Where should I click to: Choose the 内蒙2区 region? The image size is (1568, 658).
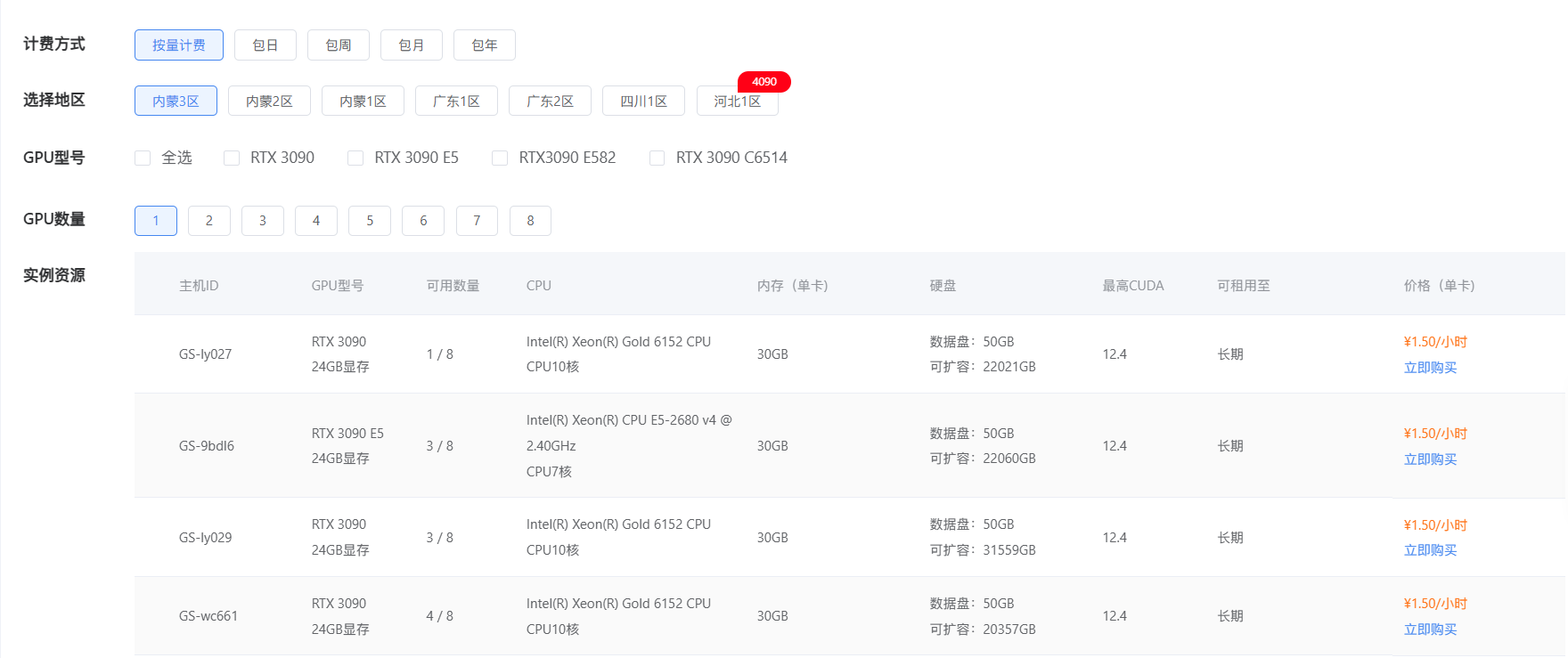pyautogui.click(x=269, y=102)
